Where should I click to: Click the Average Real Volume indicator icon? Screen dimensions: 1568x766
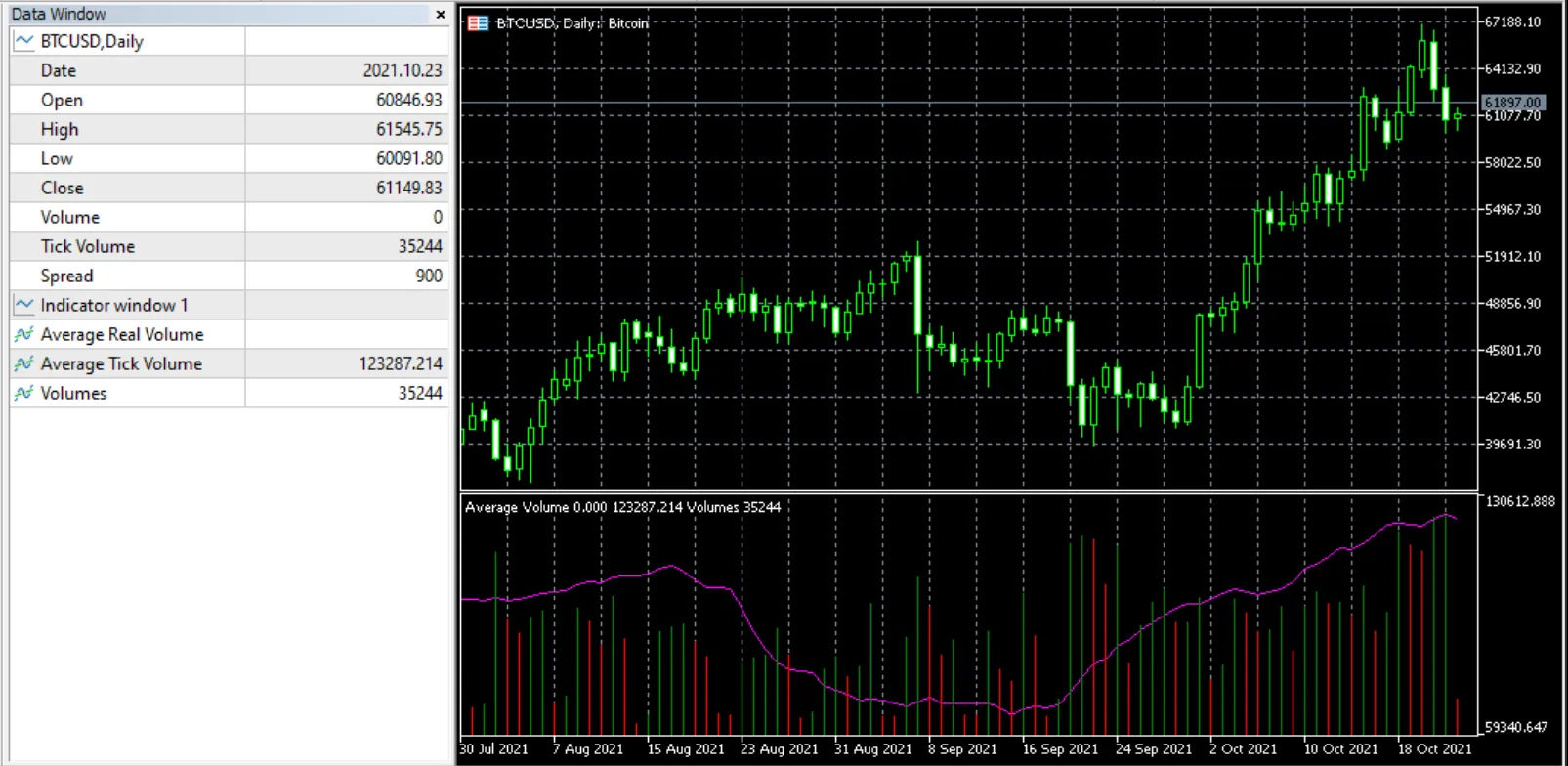click(x=24, y=334)
